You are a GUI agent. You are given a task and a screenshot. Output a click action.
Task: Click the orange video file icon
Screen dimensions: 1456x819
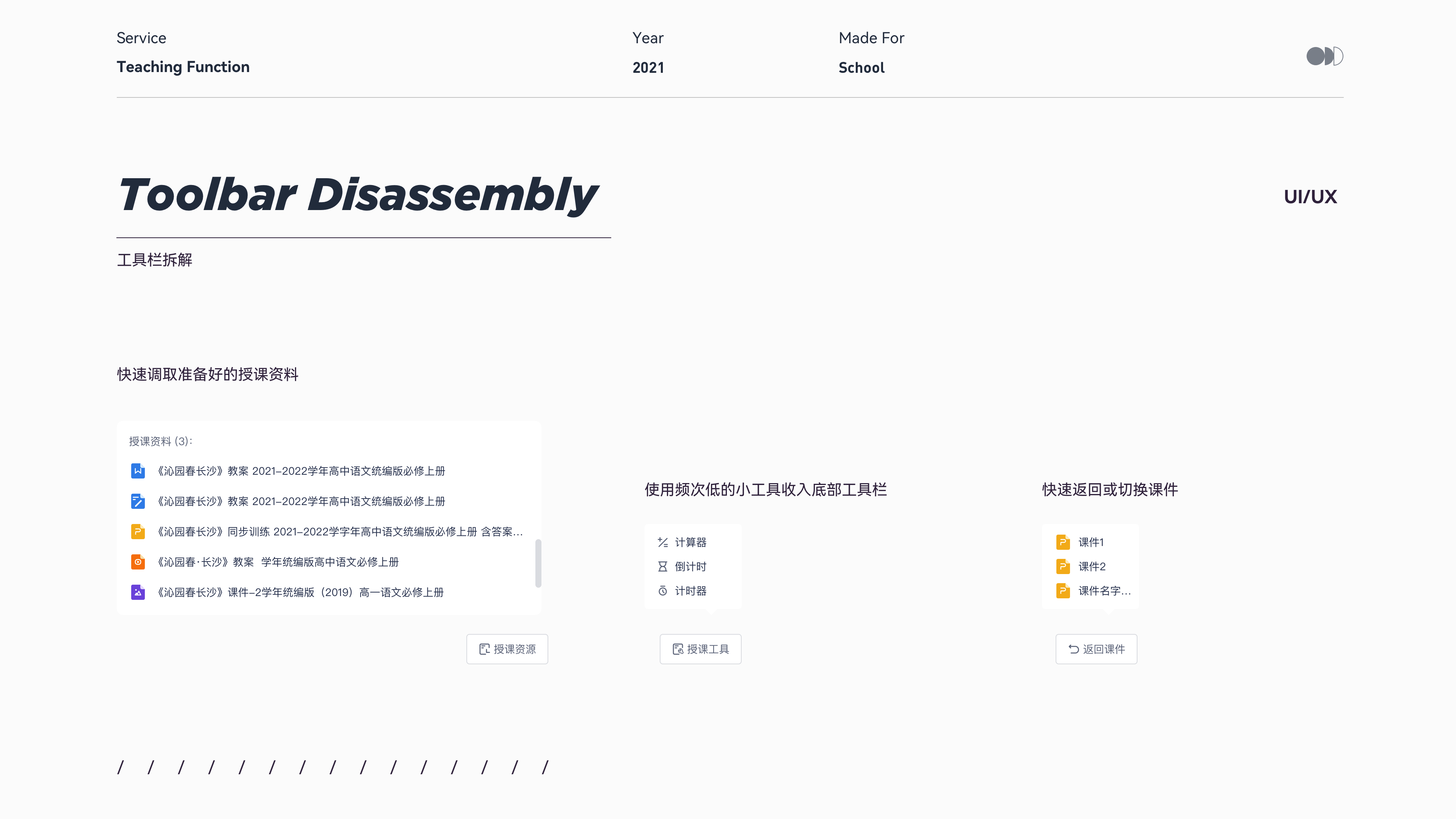point(138,562)
